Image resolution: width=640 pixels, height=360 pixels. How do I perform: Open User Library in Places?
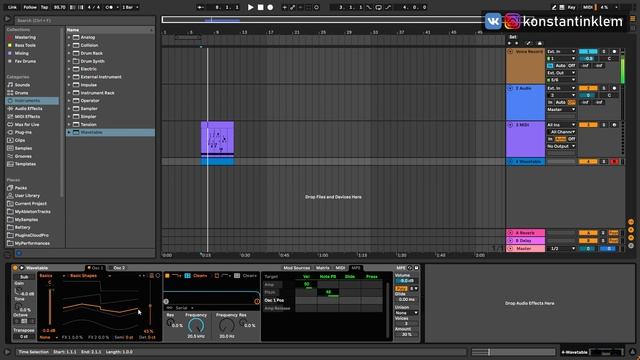pyautogui.click(x=27, y=196)
